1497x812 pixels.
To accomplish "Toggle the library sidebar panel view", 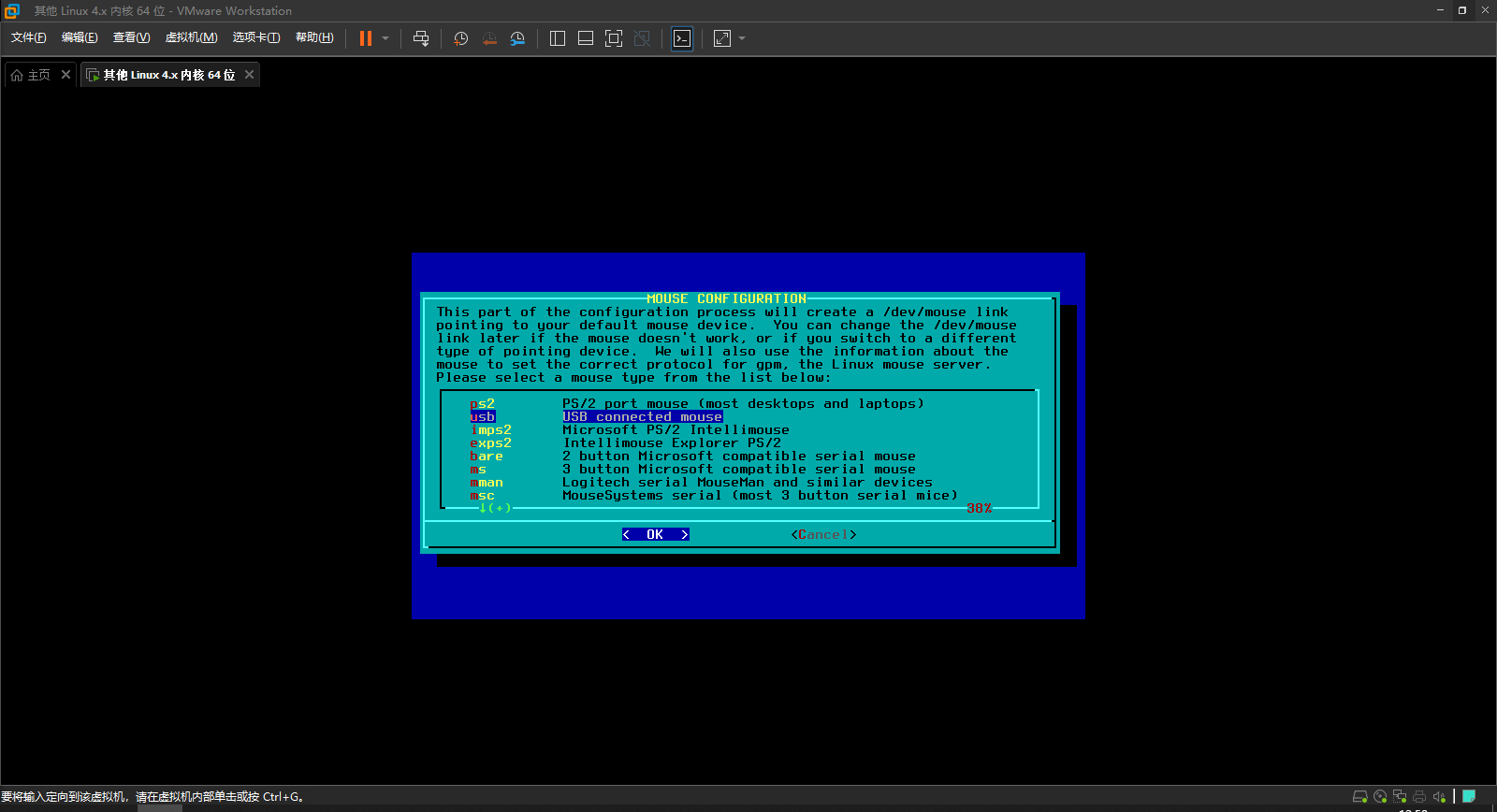I will click(558, 38).
